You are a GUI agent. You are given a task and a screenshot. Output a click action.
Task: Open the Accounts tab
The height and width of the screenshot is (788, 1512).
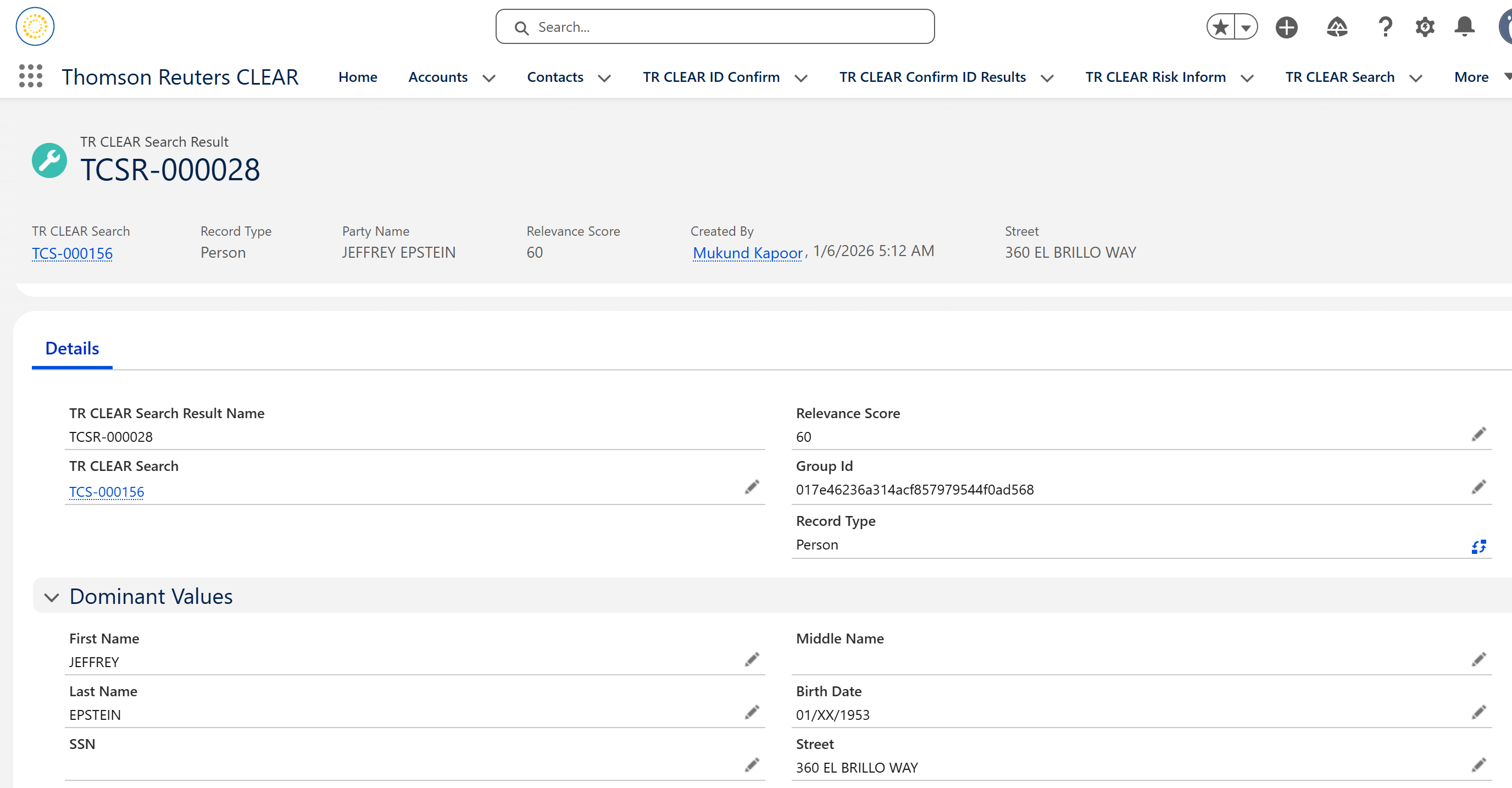click(x=438, y=77)
